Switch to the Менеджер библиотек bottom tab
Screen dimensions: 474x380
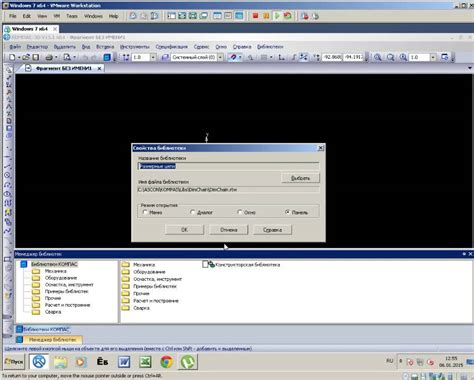49,339
